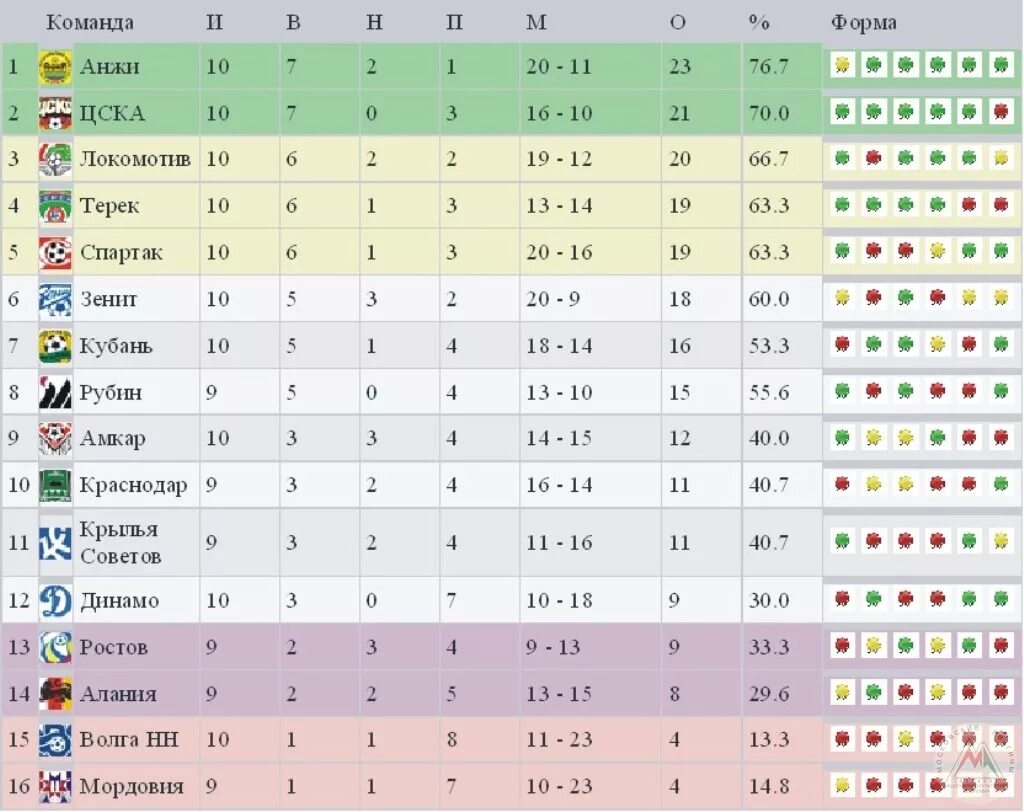Click the Анжи club logo
Viewport: 1024px width, 812px height.
pyautogui.click(x=55, y=67)
